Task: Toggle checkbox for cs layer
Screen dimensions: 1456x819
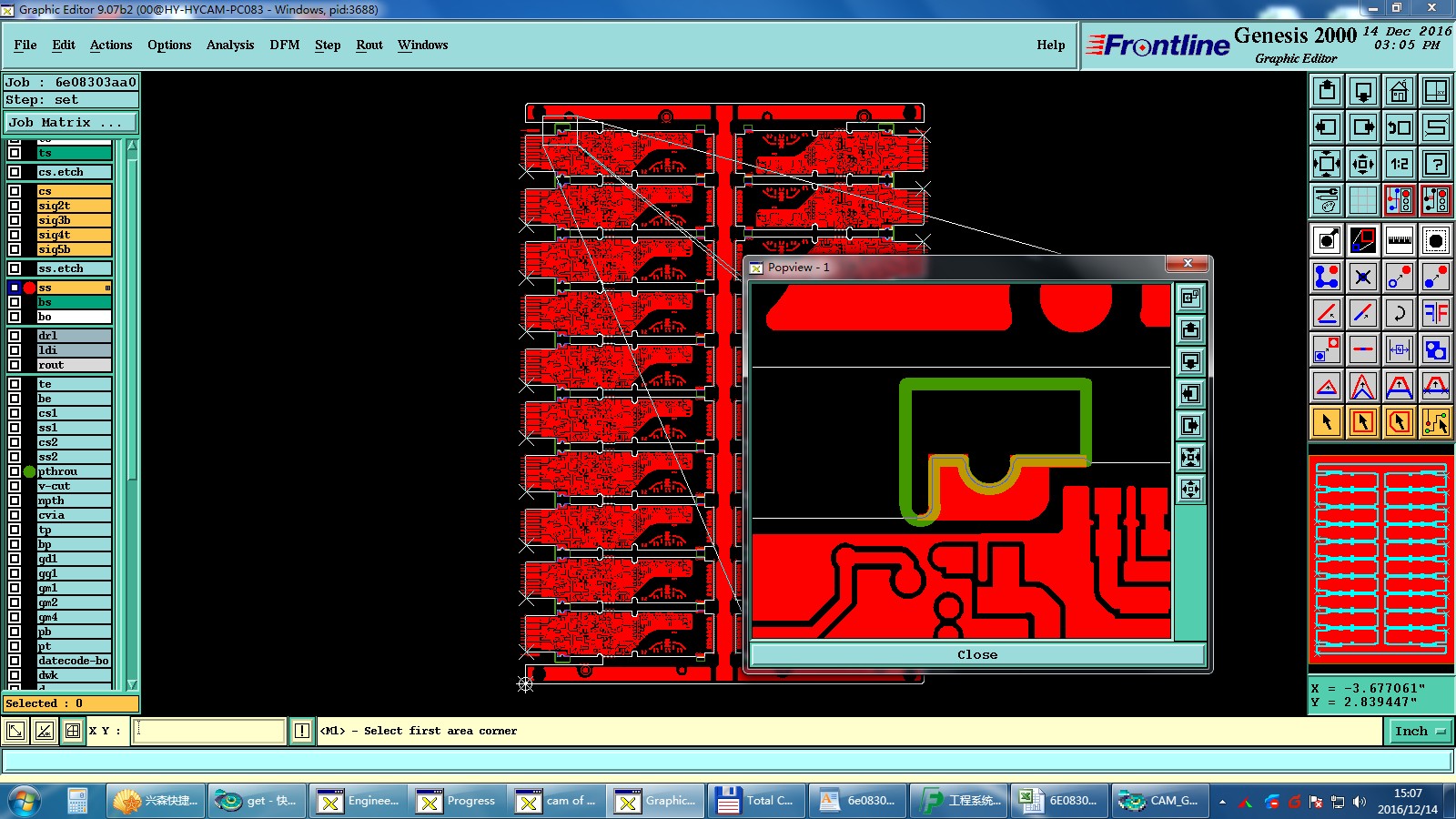Action: 15,191
